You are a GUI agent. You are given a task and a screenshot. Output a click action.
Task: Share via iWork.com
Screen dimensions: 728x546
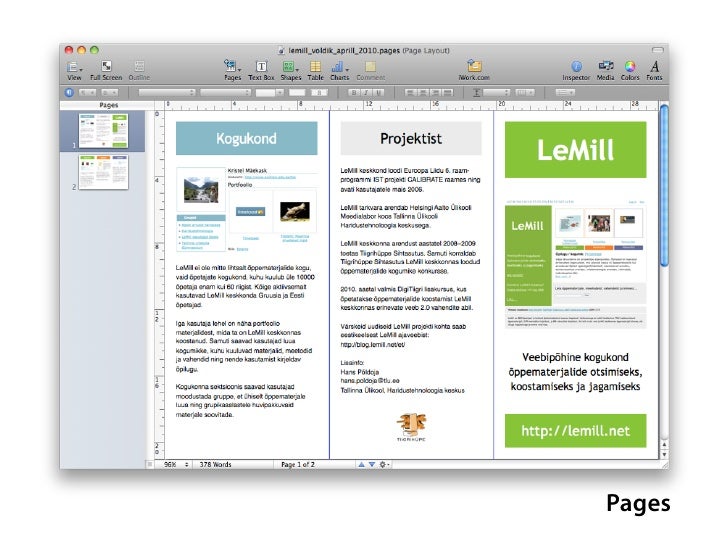click(474, 71)
